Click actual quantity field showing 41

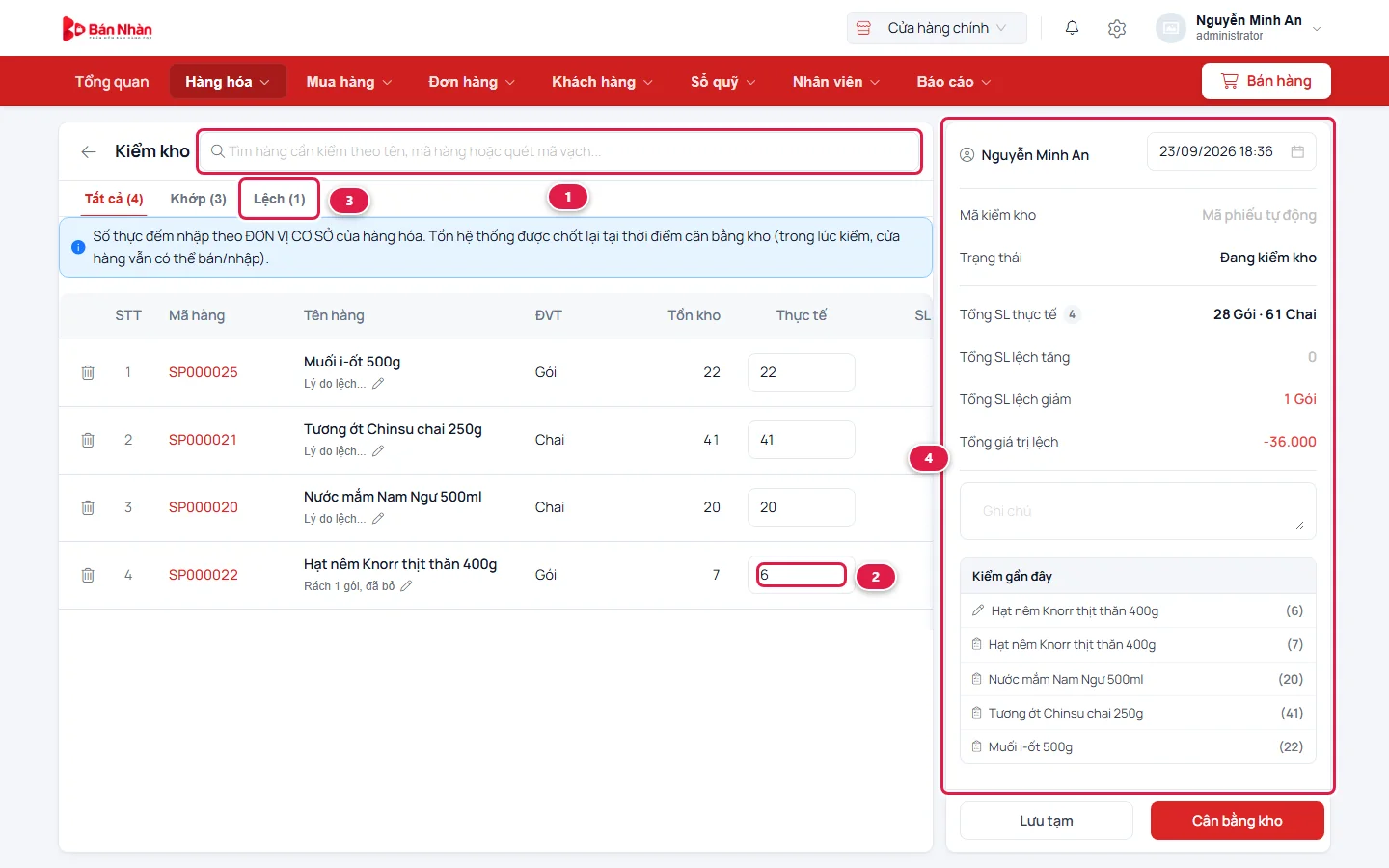(802, 440)
